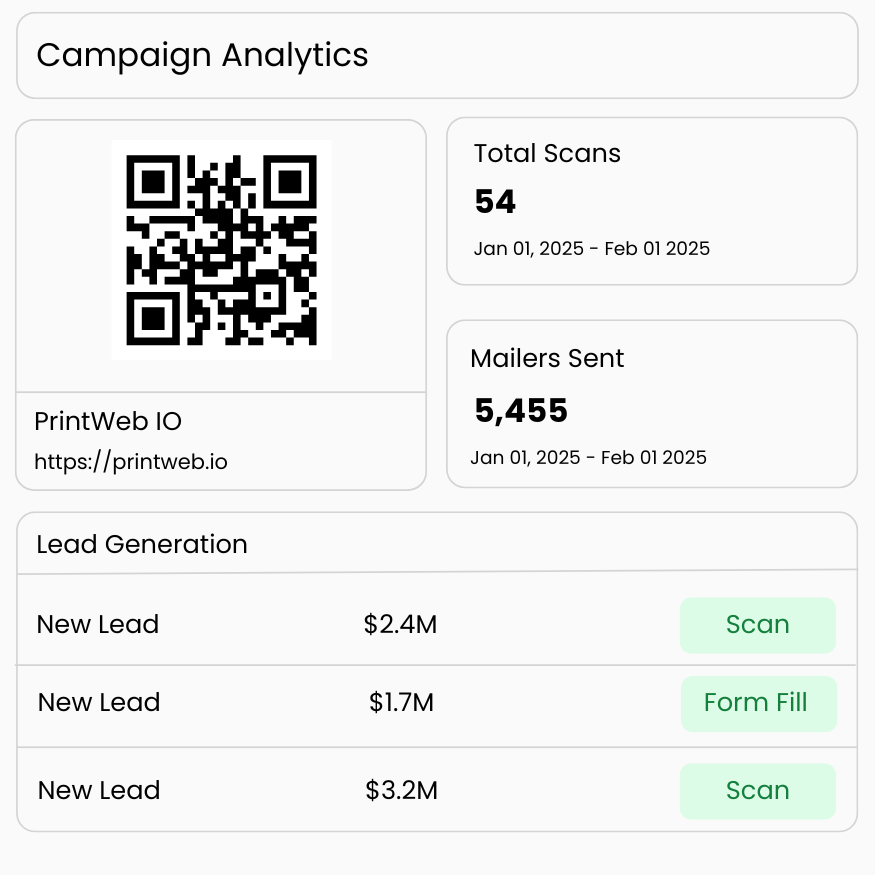This screenshot has width=875, height=875.
Task: Click the Campaign Analytics heading
Action: 202,56
